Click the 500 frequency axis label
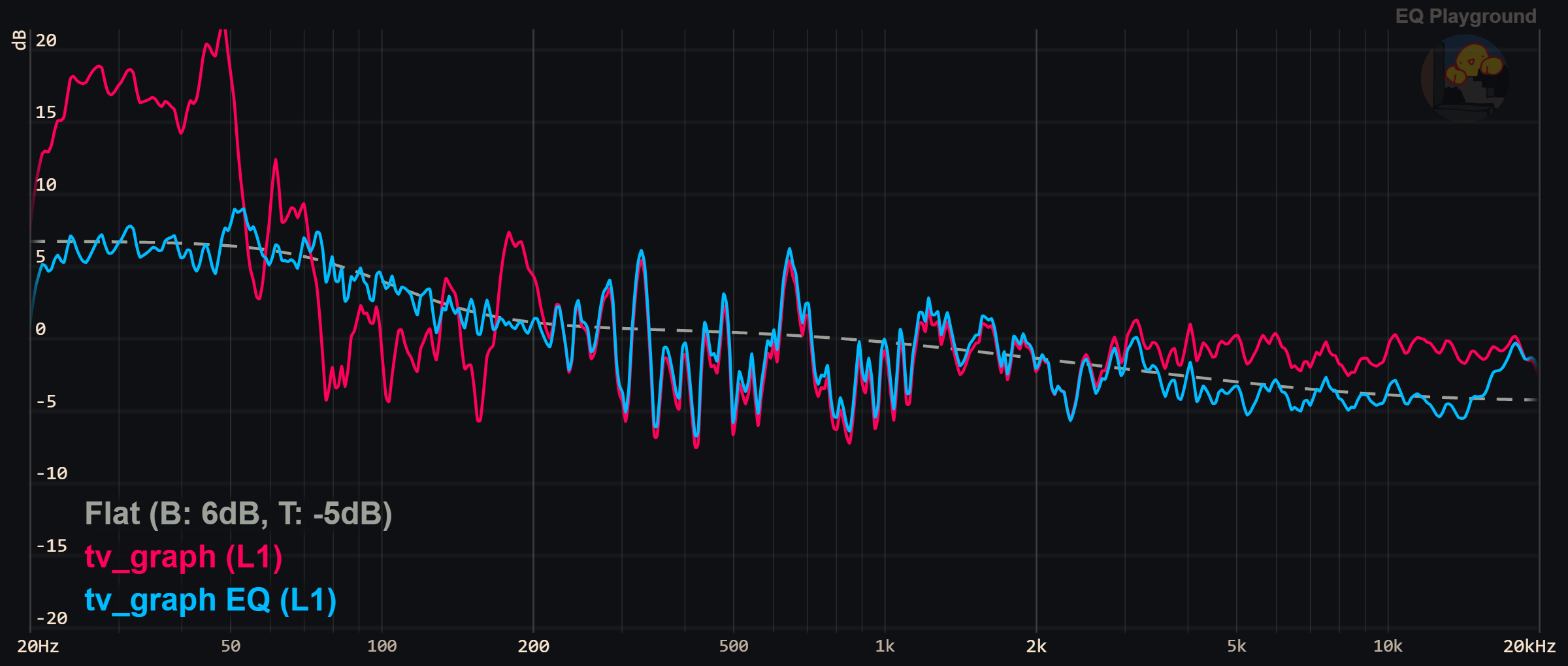The image size is (1568, 666). [734, 646]
